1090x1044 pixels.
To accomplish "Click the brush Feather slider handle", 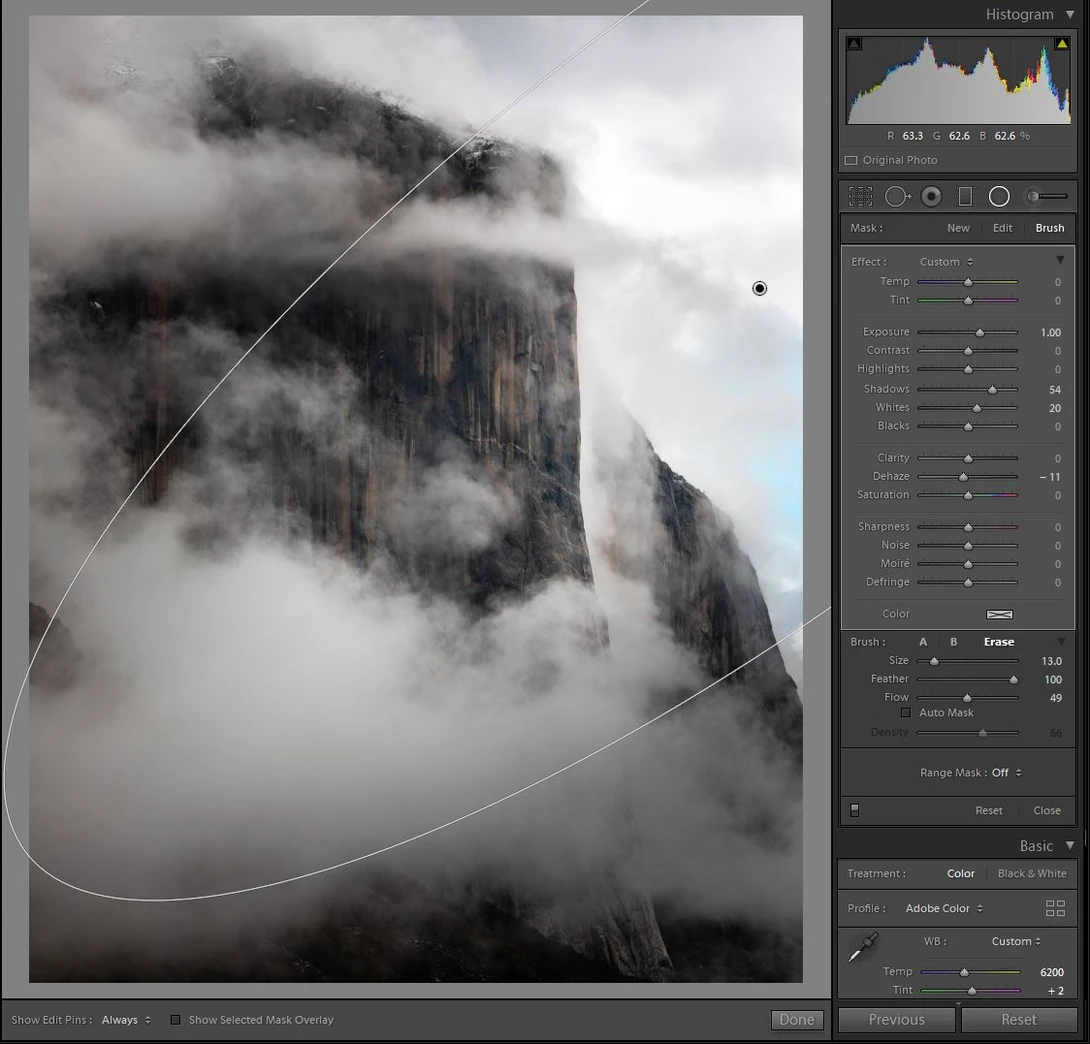I will point(1014,679).
